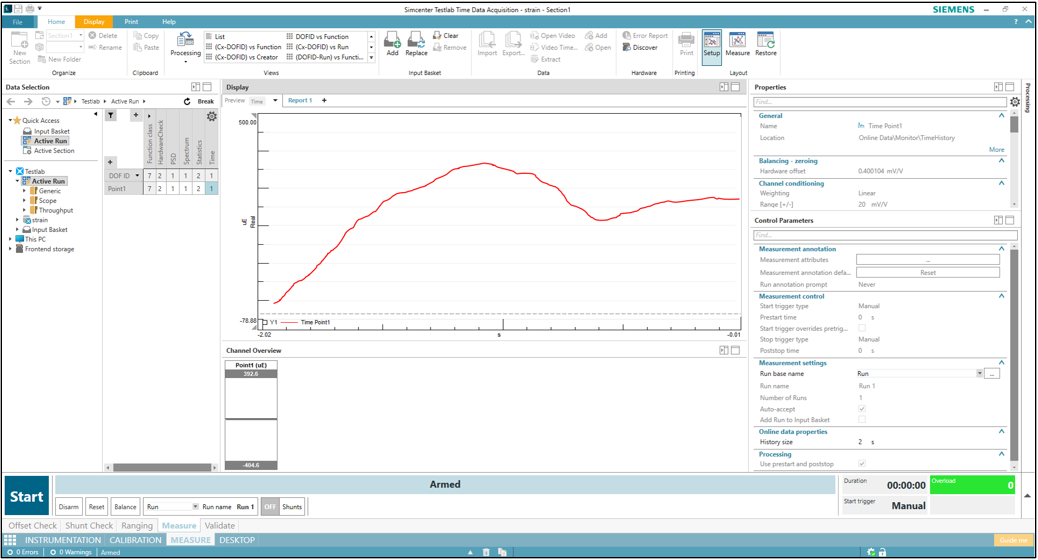Split the Channel Overview panel
This screenshot has height=560, width=1038.
724,350
